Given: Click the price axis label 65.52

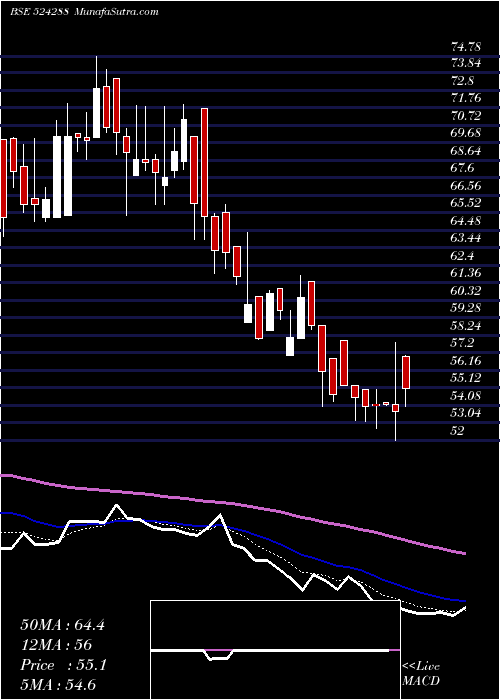Looking at the screenshot, I should pos(467,203).
